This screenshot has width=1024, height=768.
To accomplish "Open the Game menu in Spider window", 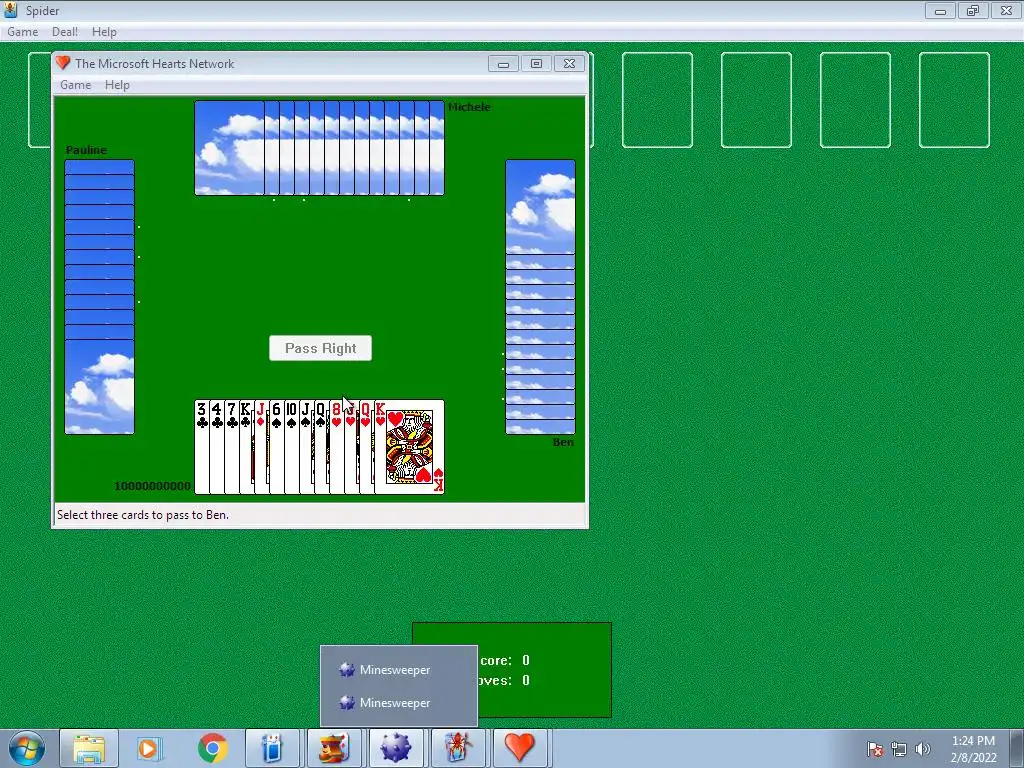I will tap(23, 32).
